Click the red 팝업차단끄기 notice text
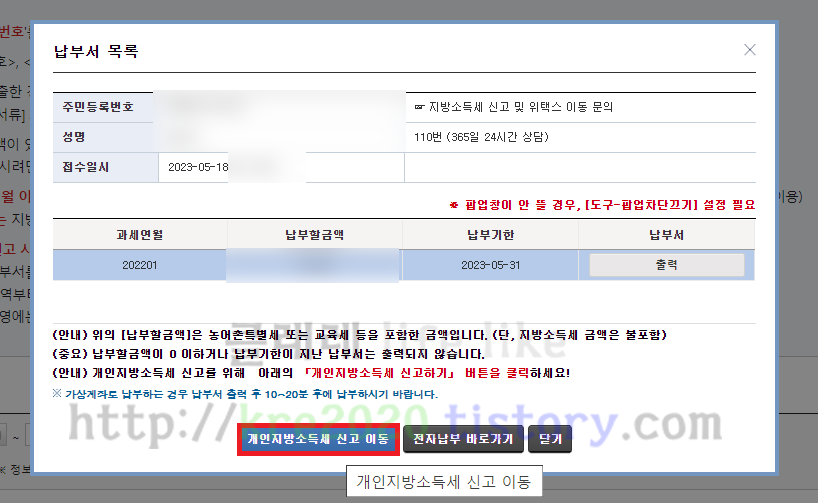 coord(603,205)
